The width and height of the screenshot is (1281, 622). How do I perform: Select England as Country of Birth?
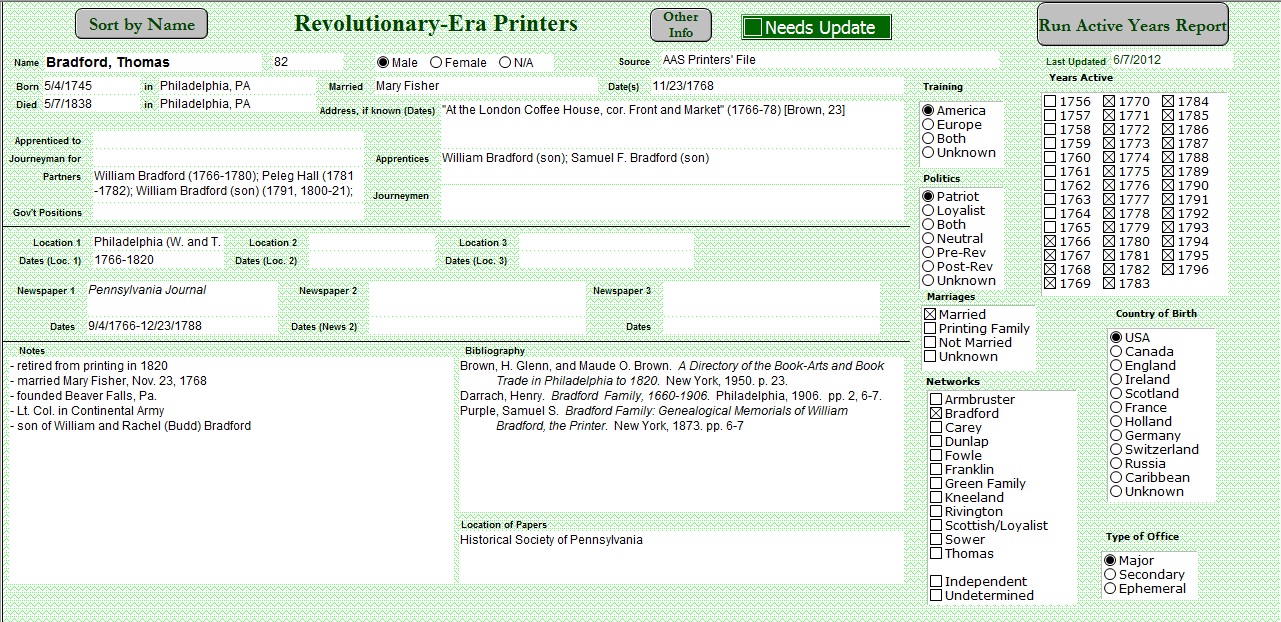[x=1116, y=366]
